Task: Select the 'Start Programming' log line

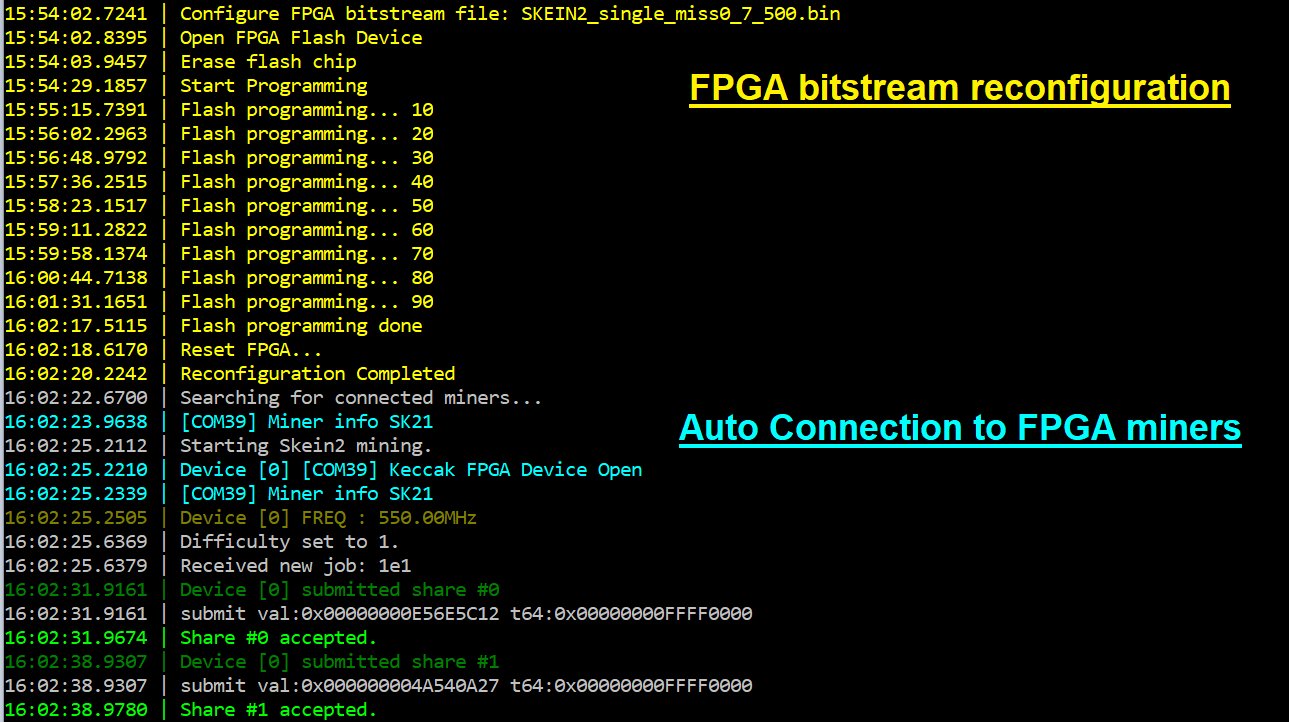Action: (186, 86)
